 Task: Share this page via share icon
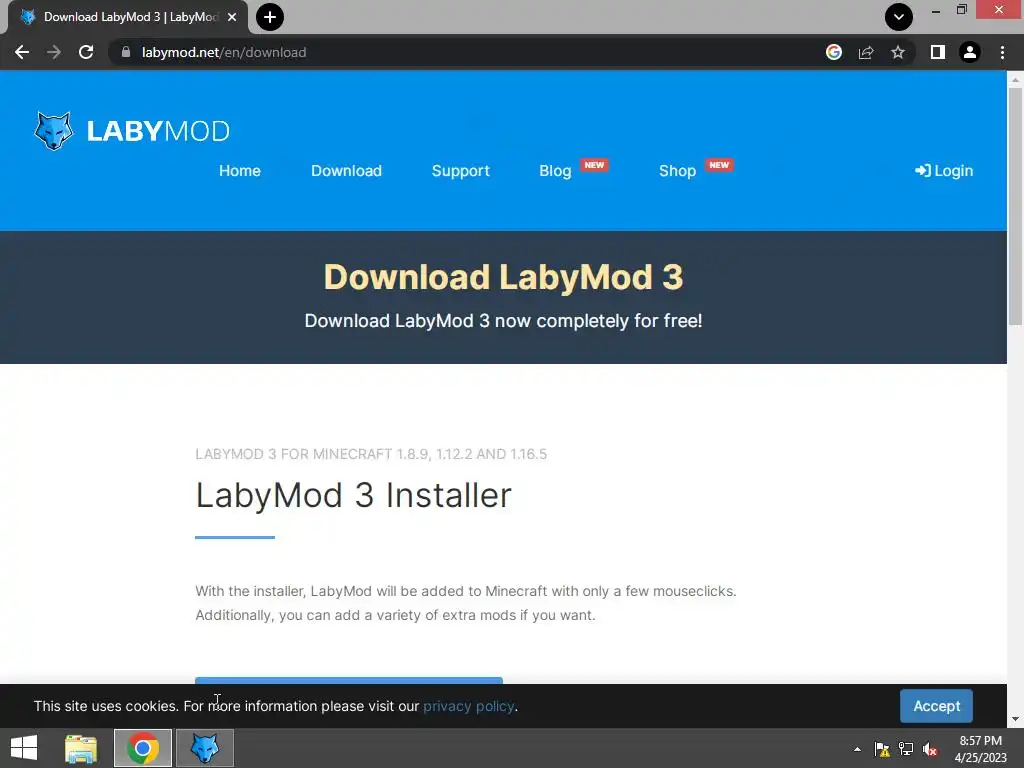point(866,52)
